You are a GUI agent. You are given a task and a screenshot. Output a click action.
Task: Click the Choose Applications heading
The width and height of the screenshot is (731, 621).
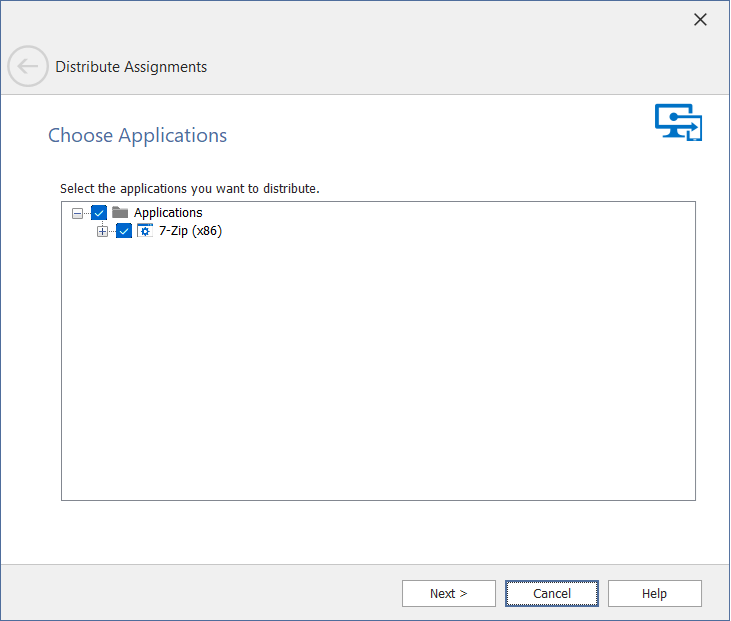[137, 135]
